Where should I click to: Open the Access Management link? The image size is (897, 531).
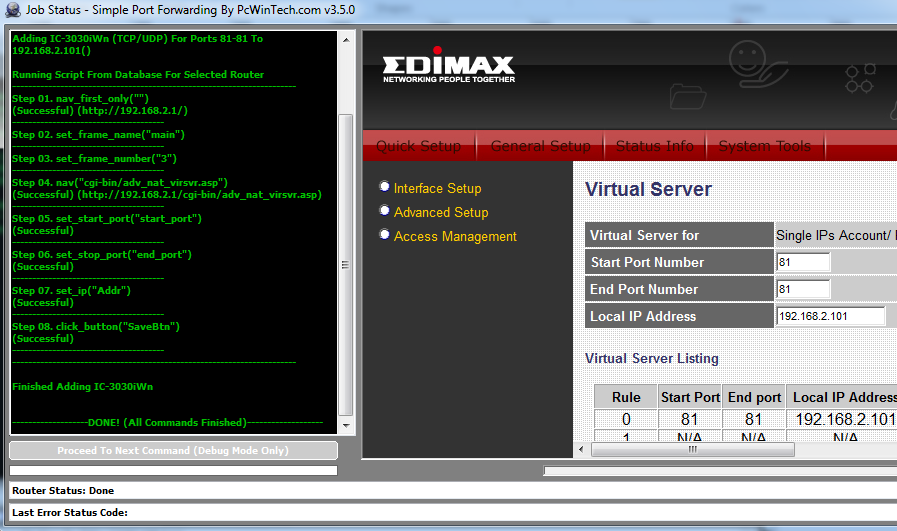tap(455, 236)
